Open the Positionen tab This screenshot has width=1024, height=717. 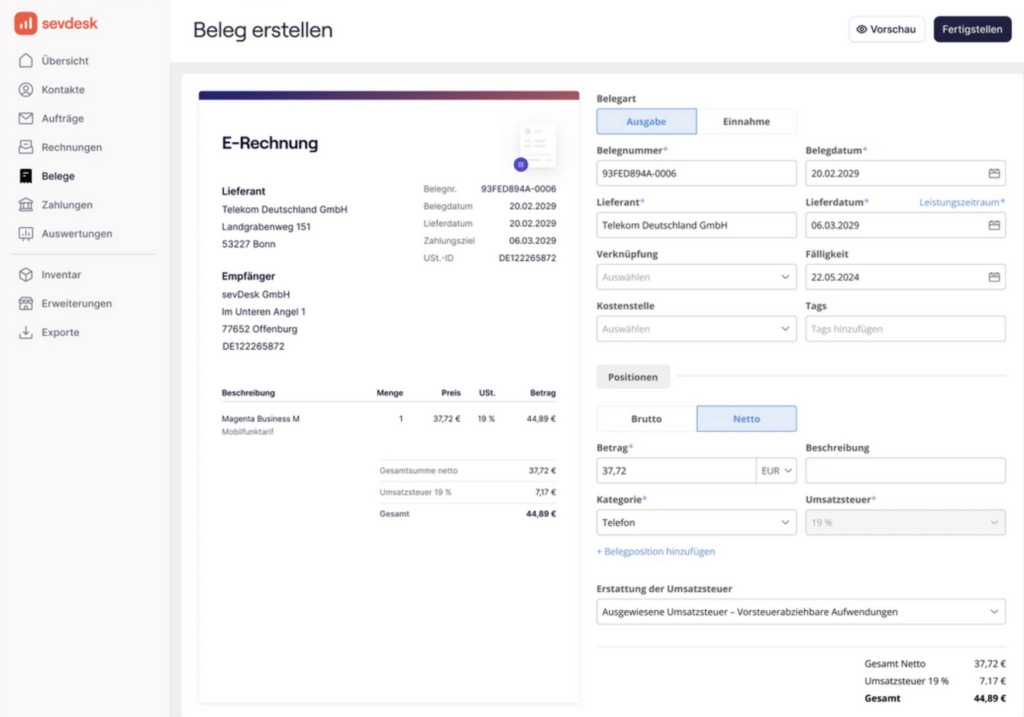[633, 377]
